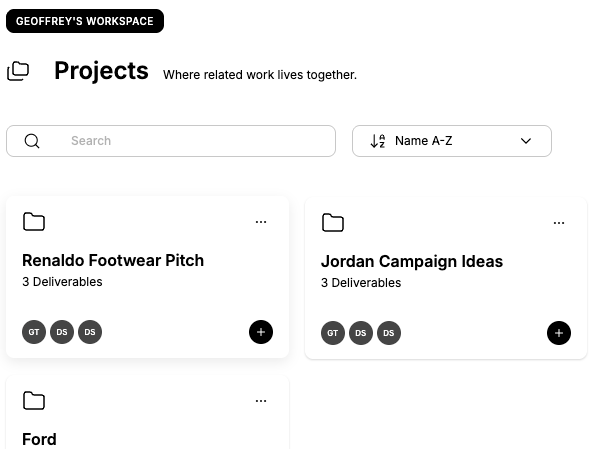Open Renaldo Footwear Pitch project title
Image resolution: width=594 pixels, height=449 pixels.
coord(113,260)
